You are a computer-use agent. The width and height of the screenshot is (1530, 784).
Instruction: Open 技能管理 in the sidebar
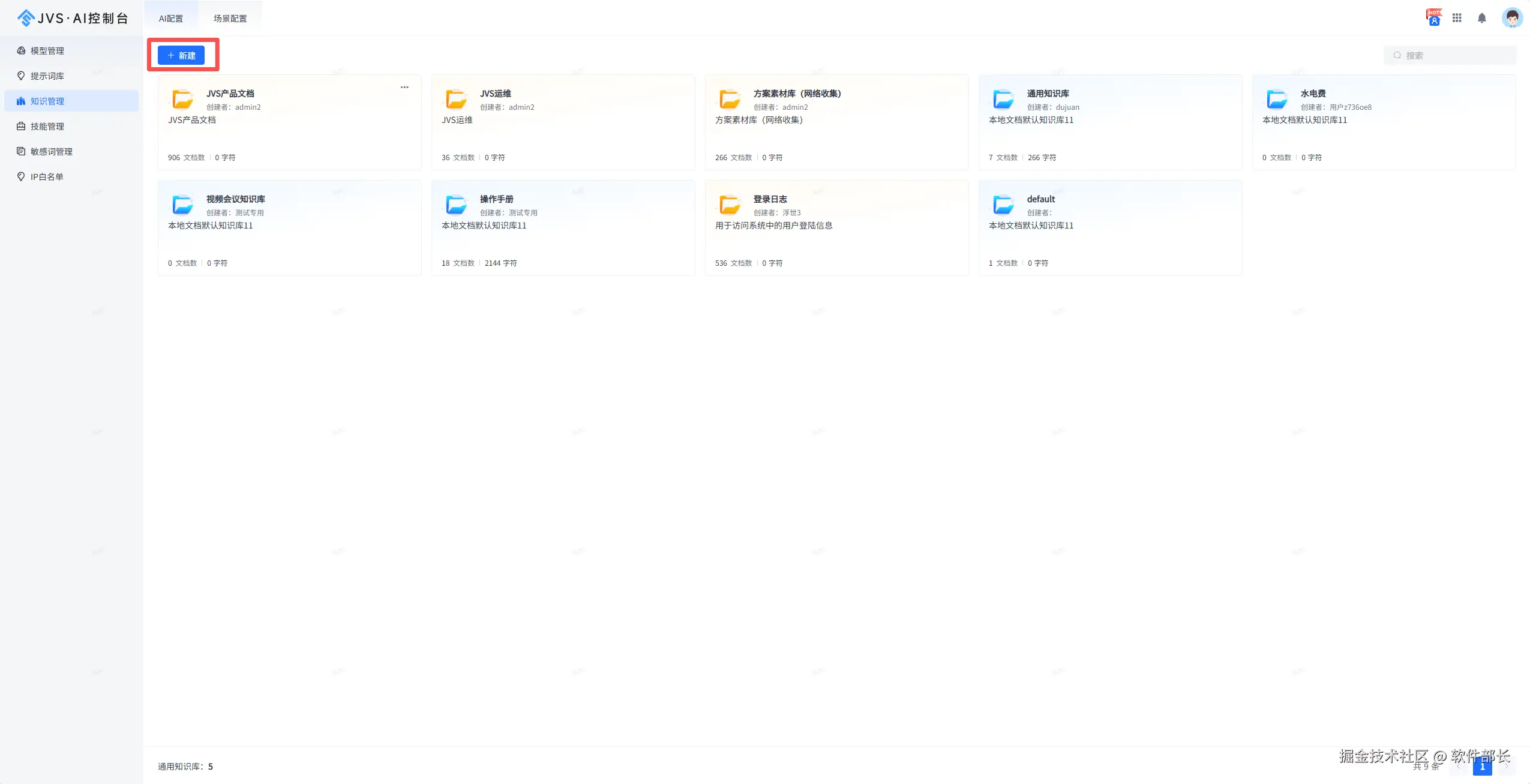point(47,127)
